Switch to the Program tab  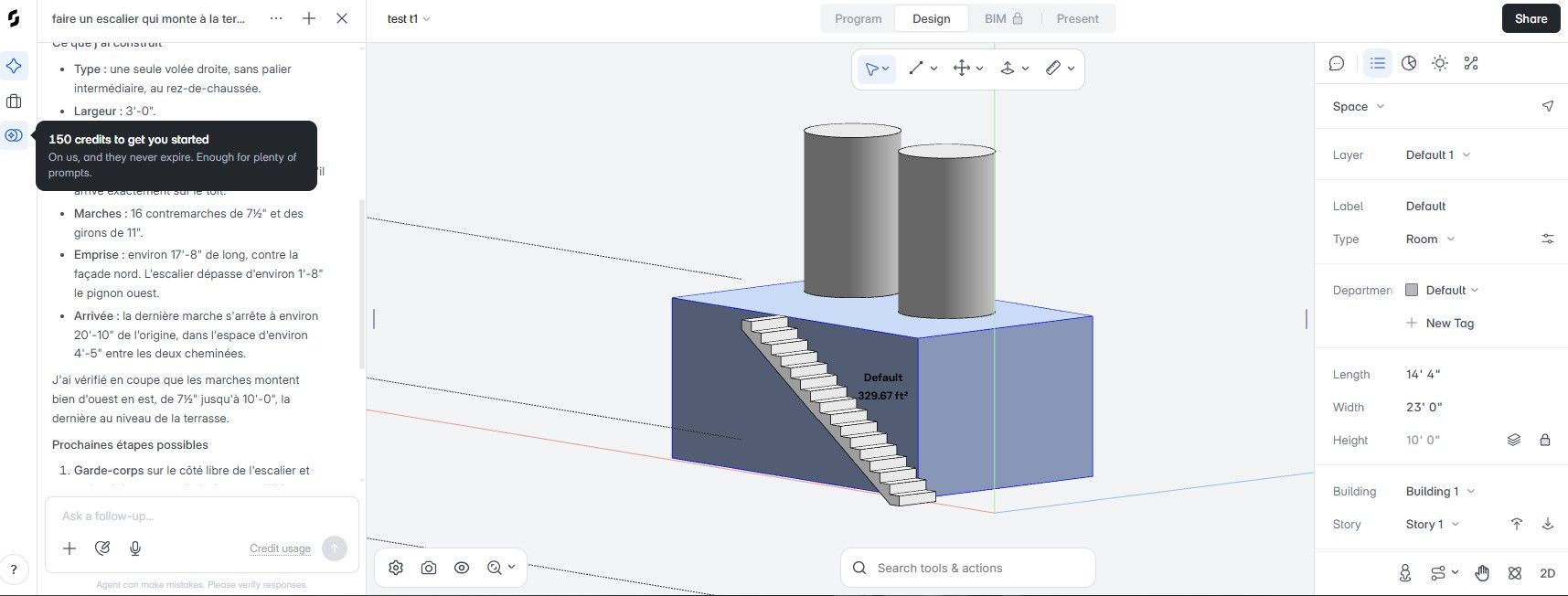(x=858, y=19)
